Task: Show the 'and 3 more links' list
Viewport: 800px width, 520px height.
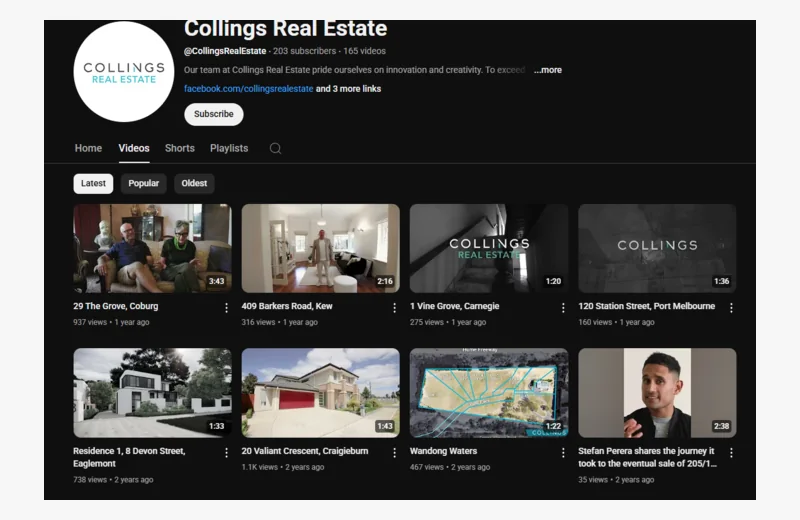Action: 348,89
